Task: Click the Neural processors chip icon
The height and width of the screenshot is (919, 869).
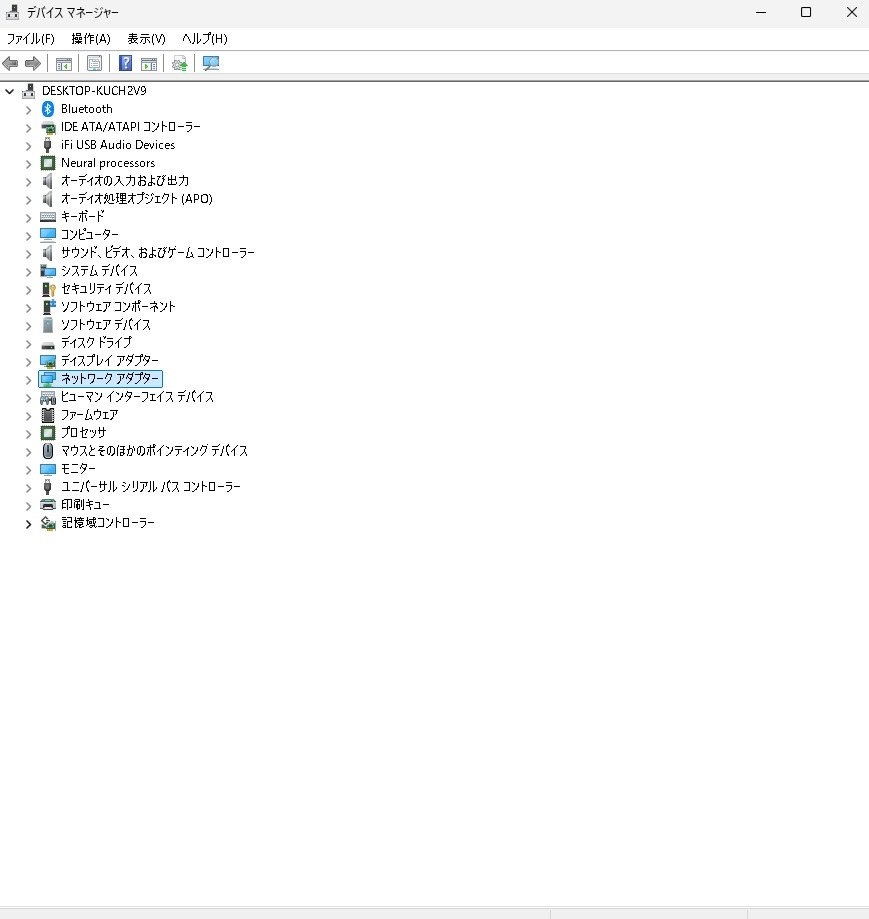Action: click(48, 163)
